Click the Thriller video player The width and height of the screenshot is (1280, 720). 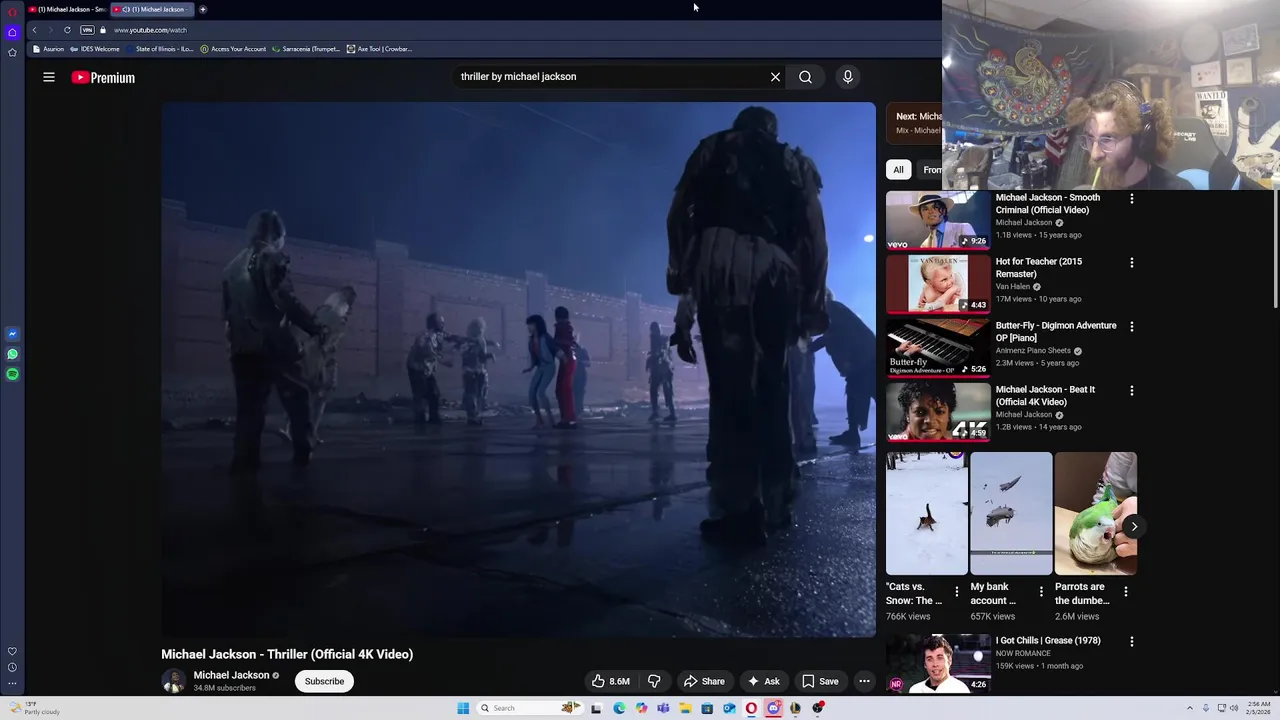click(x=518, y=370)
